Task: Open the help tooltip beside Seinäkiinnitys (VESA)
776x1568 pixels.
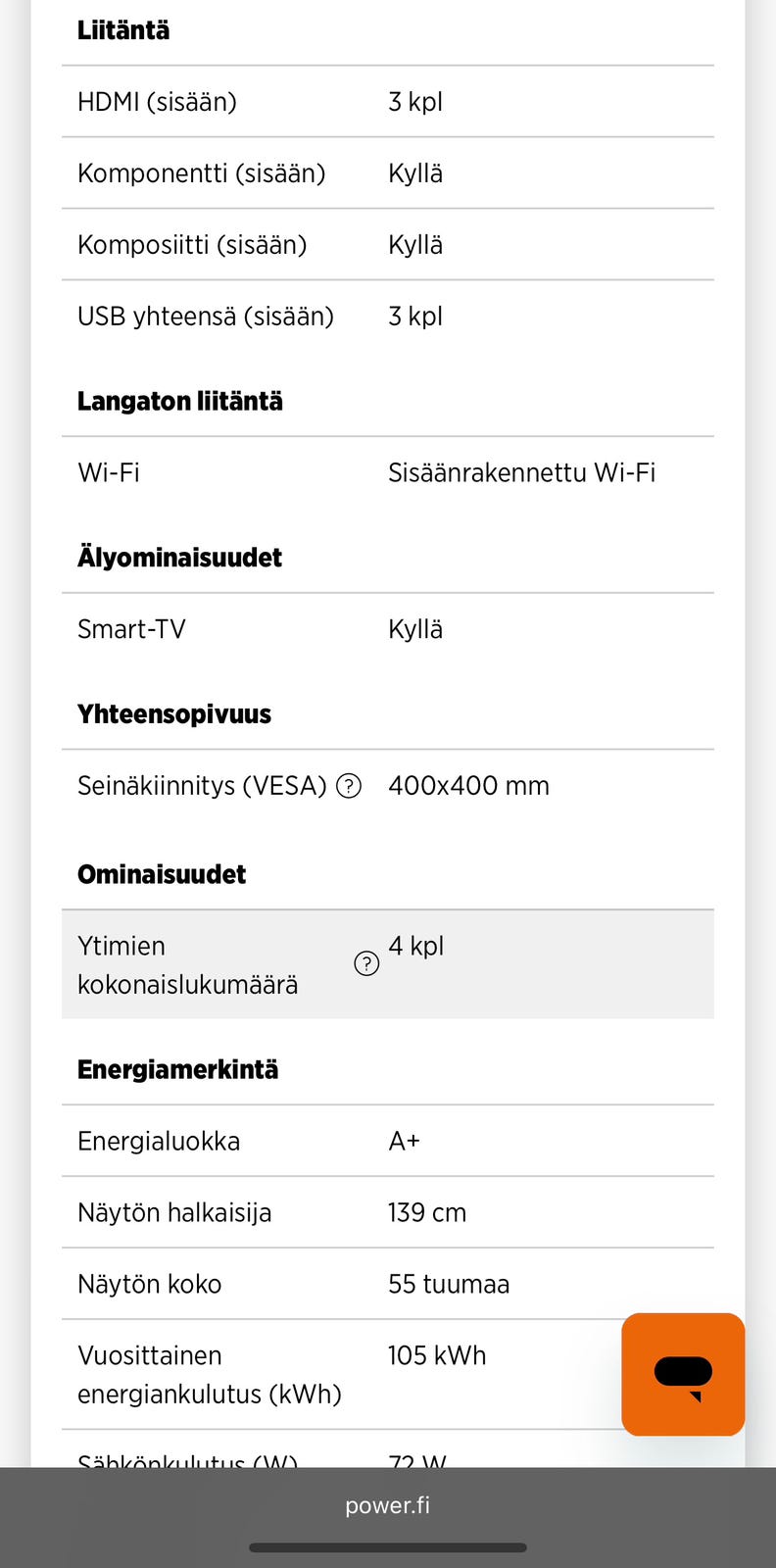Action: (348, 786)
